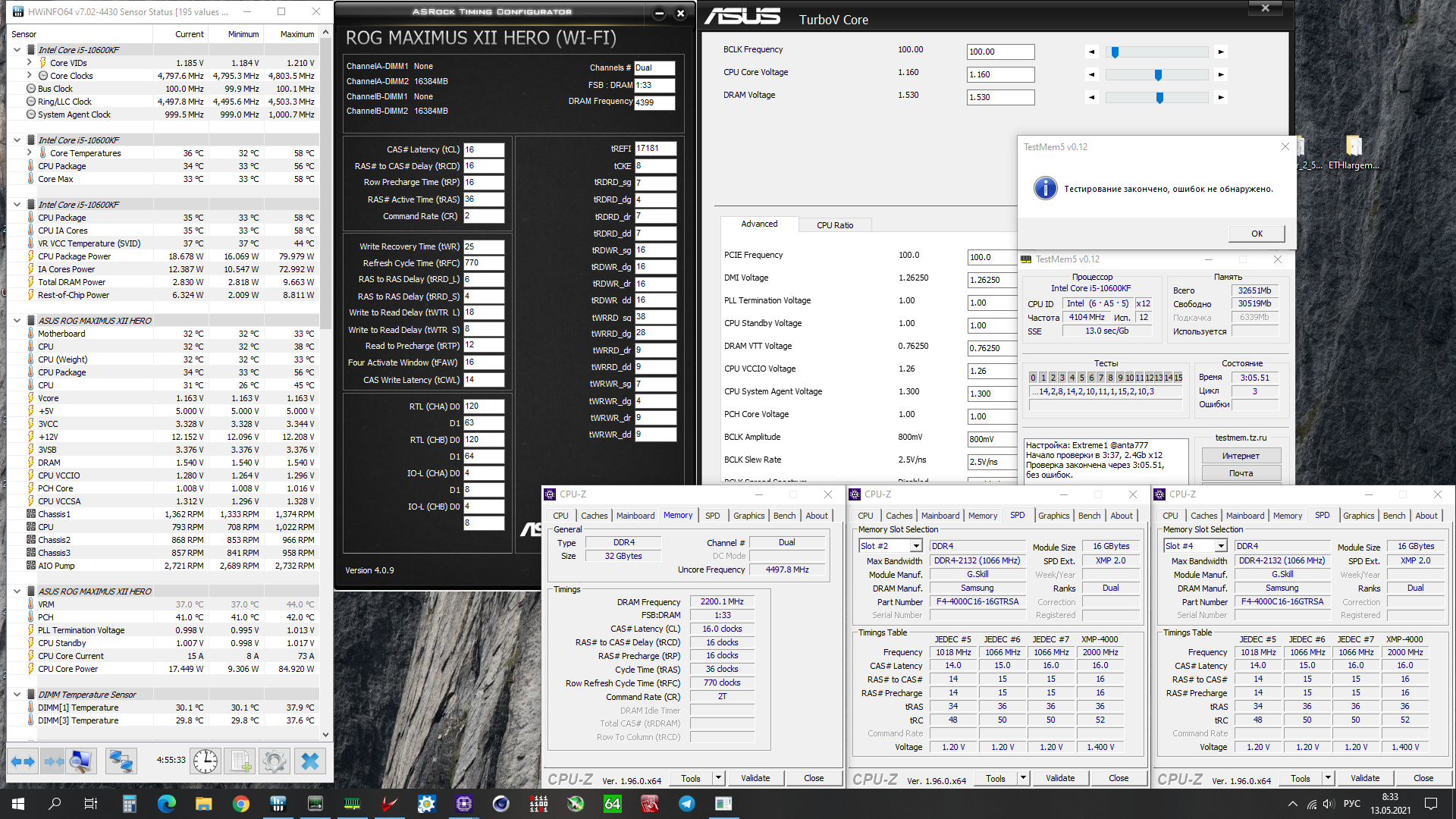Expand the Core VIDs tree item

click(30, 63)
